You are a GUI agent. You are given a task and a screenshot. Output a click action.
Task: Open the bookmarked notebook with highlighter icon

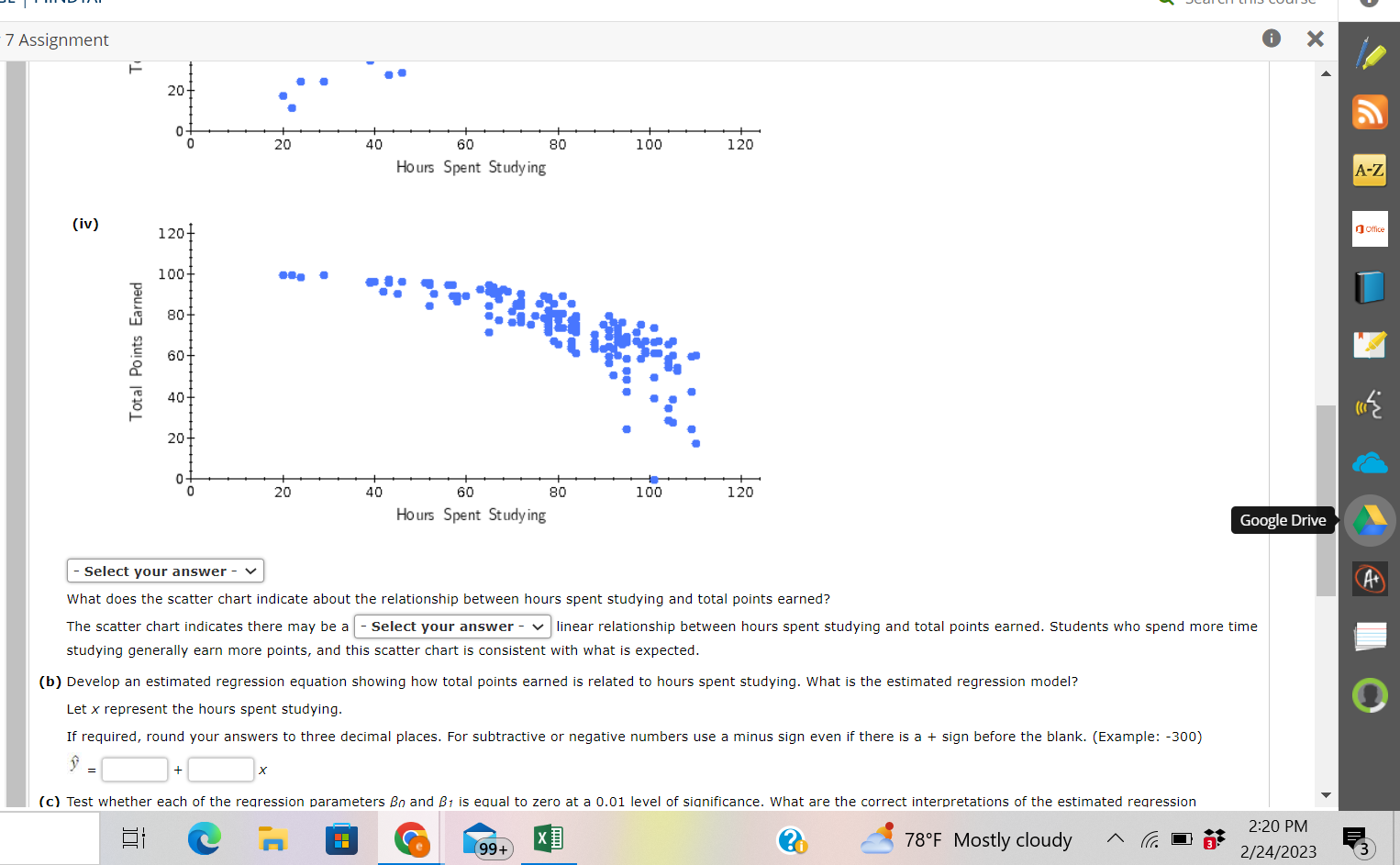click(x=1370, y=345)
